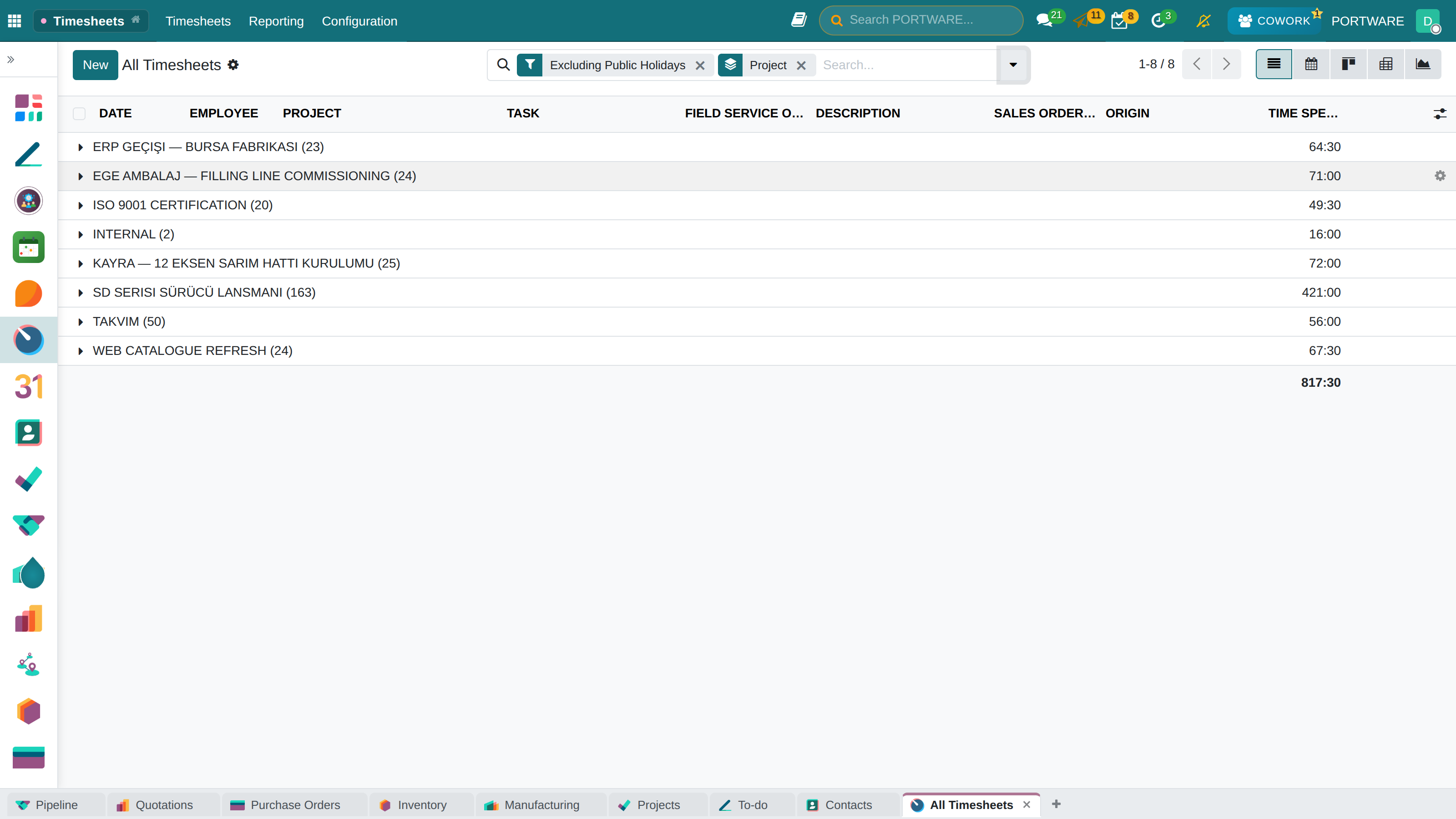Add a new tab with plus
The width and height of the screenshot is (1456, 819).
pos(1056,804)
